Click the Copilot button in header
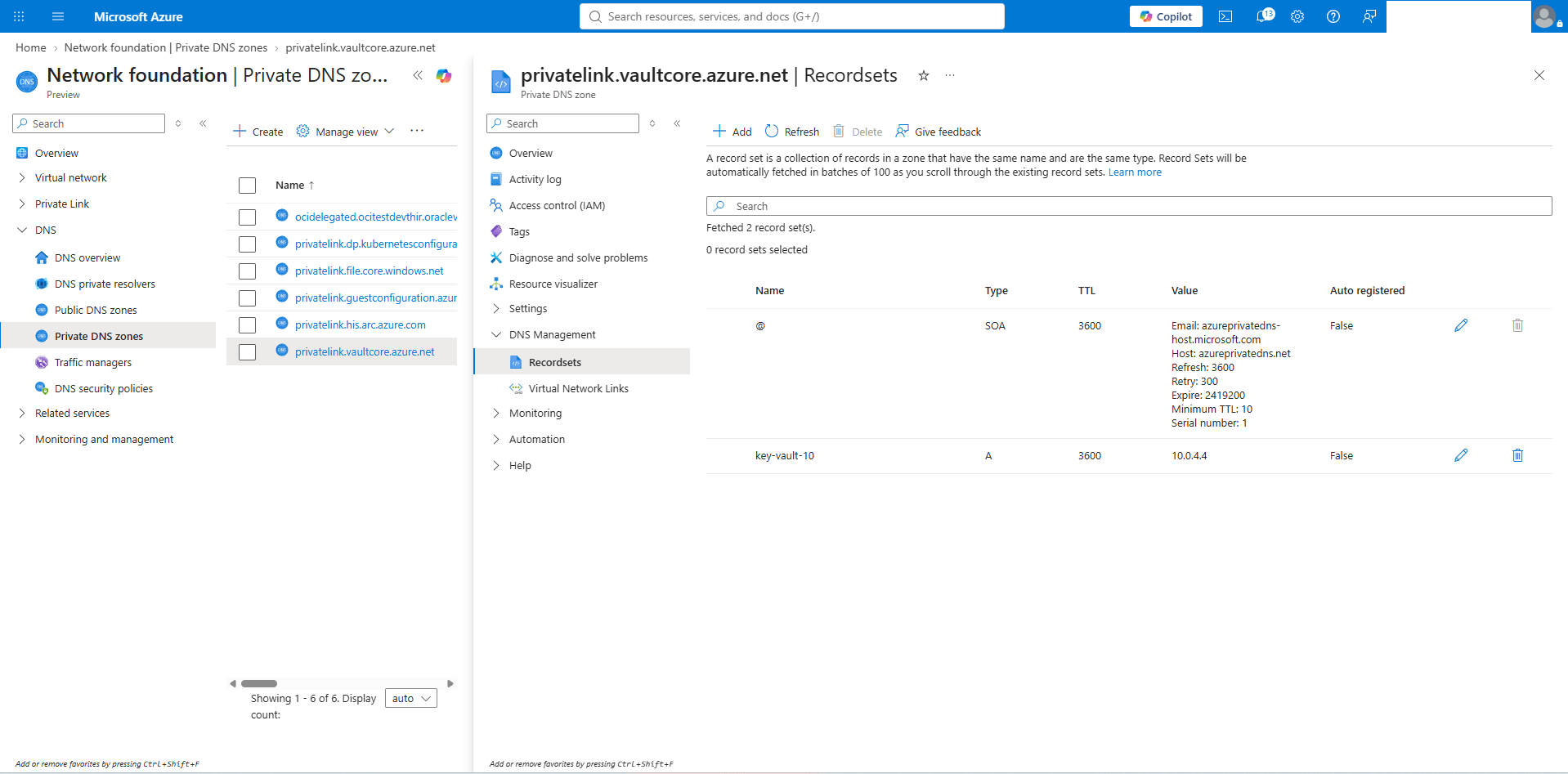1568x774 pixels. coord(1166,16)
